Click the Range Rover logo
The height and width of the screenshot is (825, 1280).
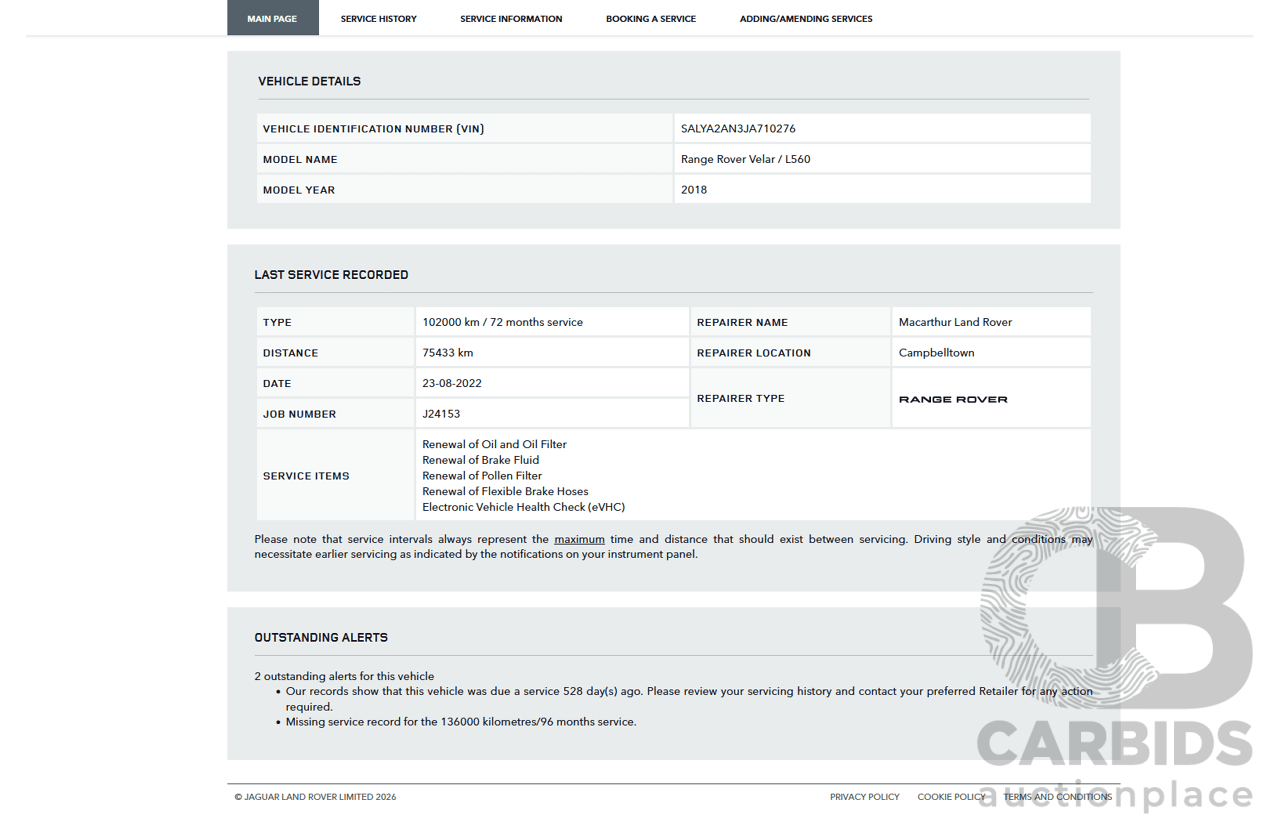click(953, 399)
